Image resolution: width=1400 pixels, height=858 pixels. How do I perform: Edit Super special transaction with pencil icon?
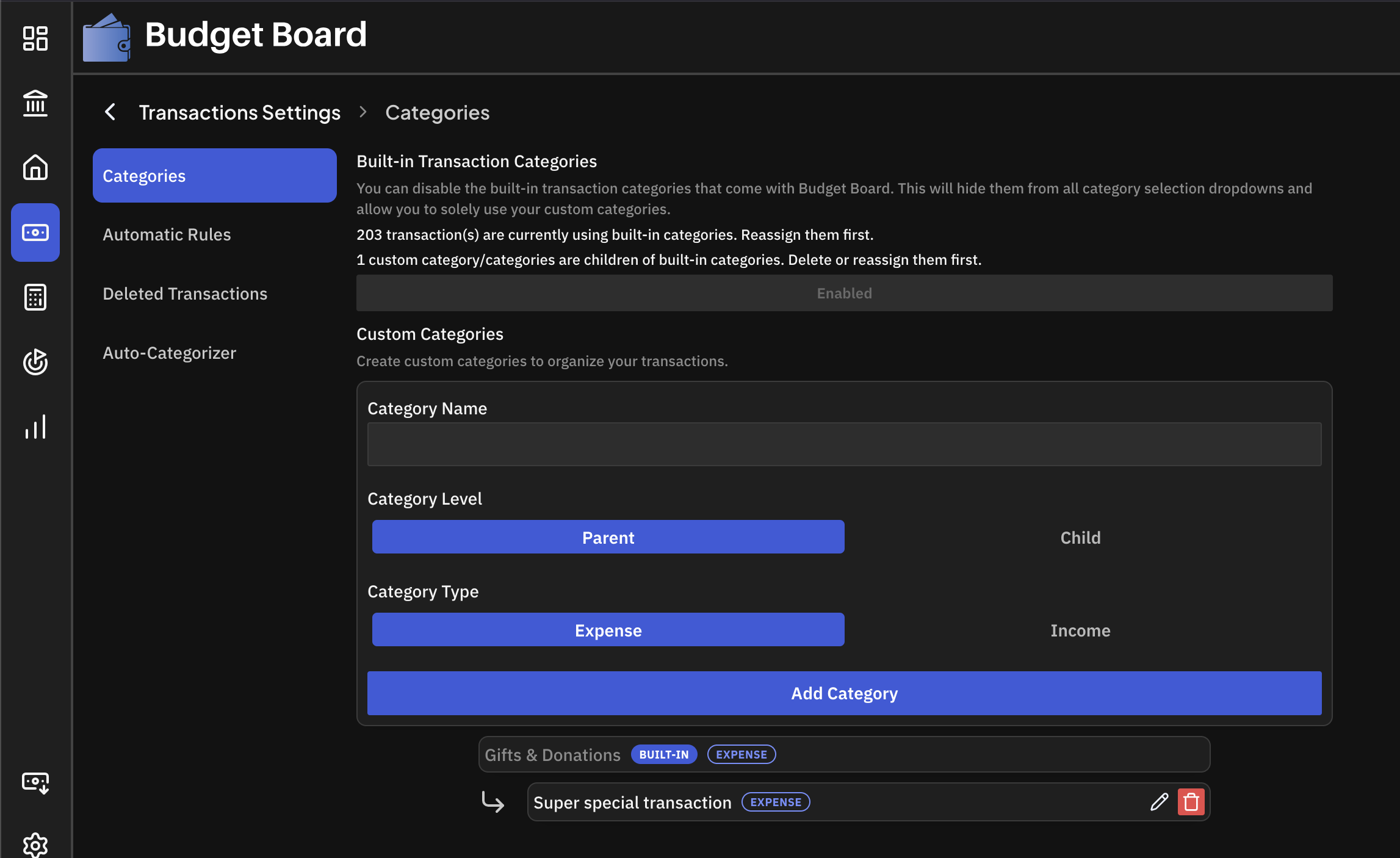1159,802
